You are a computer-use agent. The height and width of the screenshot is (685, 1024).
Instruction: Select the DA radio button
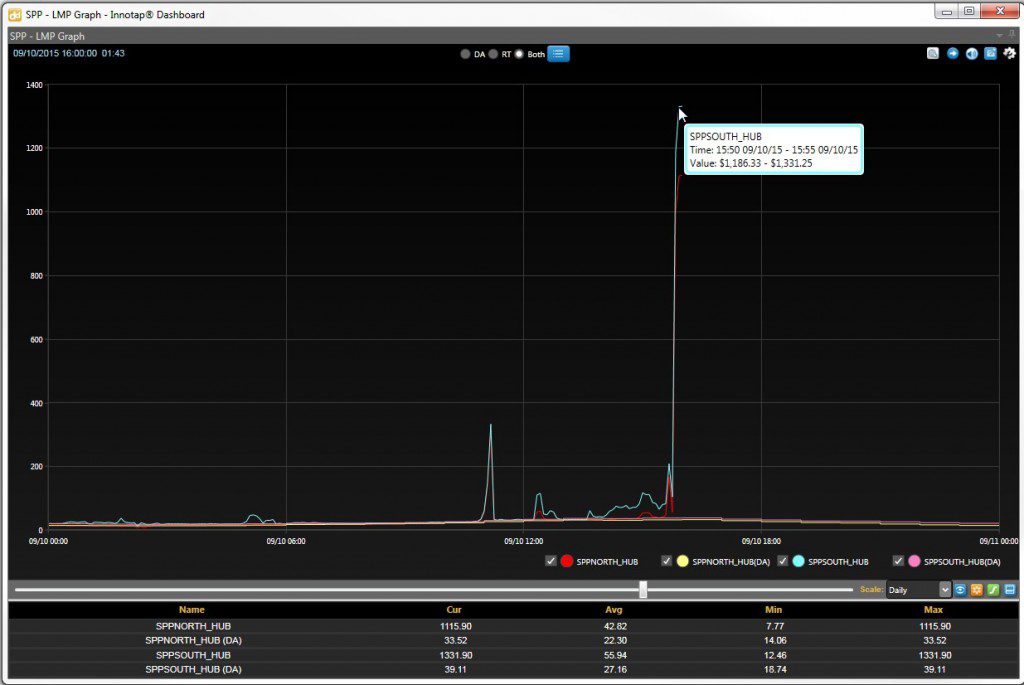pyautogui.click(x=465, y=54)
